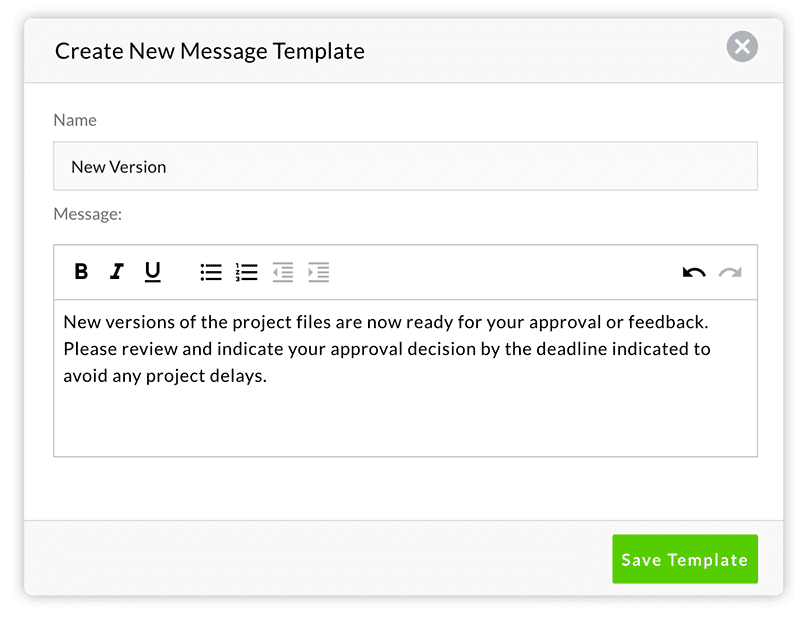Insert a bulleted list
This screenshot has width=800, height=620.
[211, 272]
